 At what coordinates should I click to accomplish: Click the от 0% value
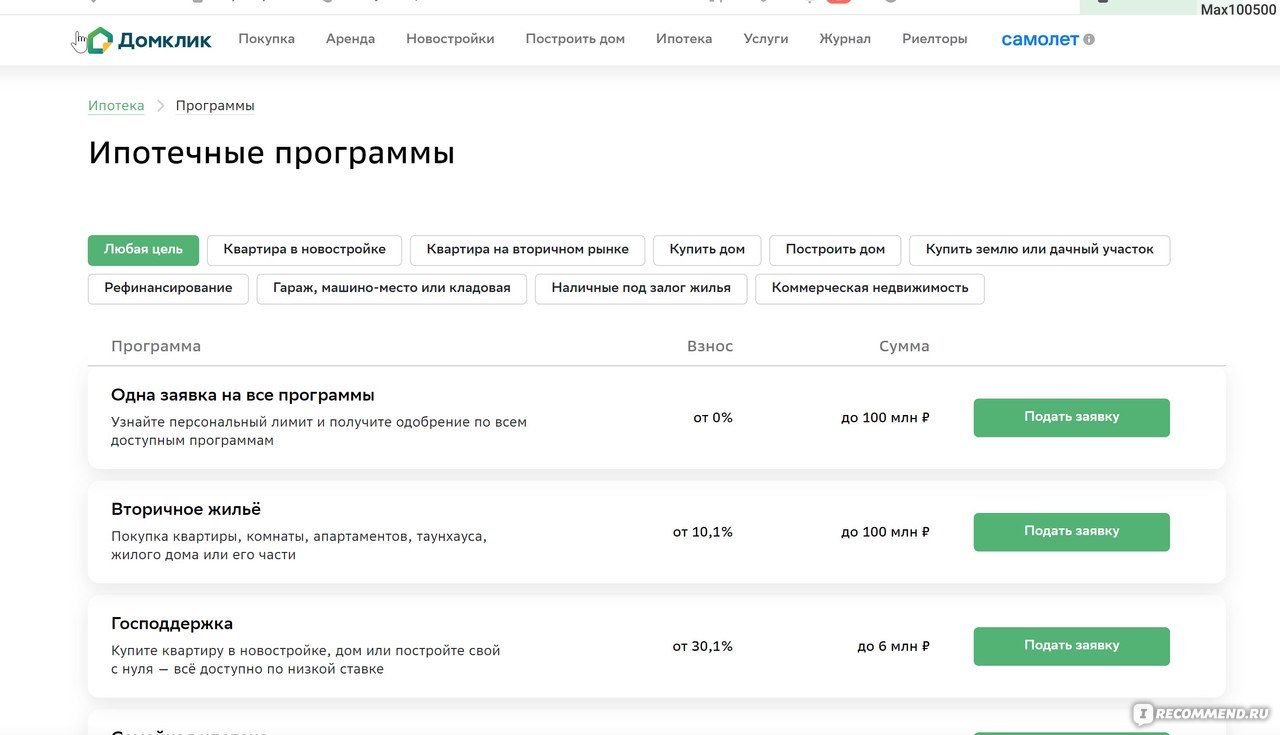(713, 418)
